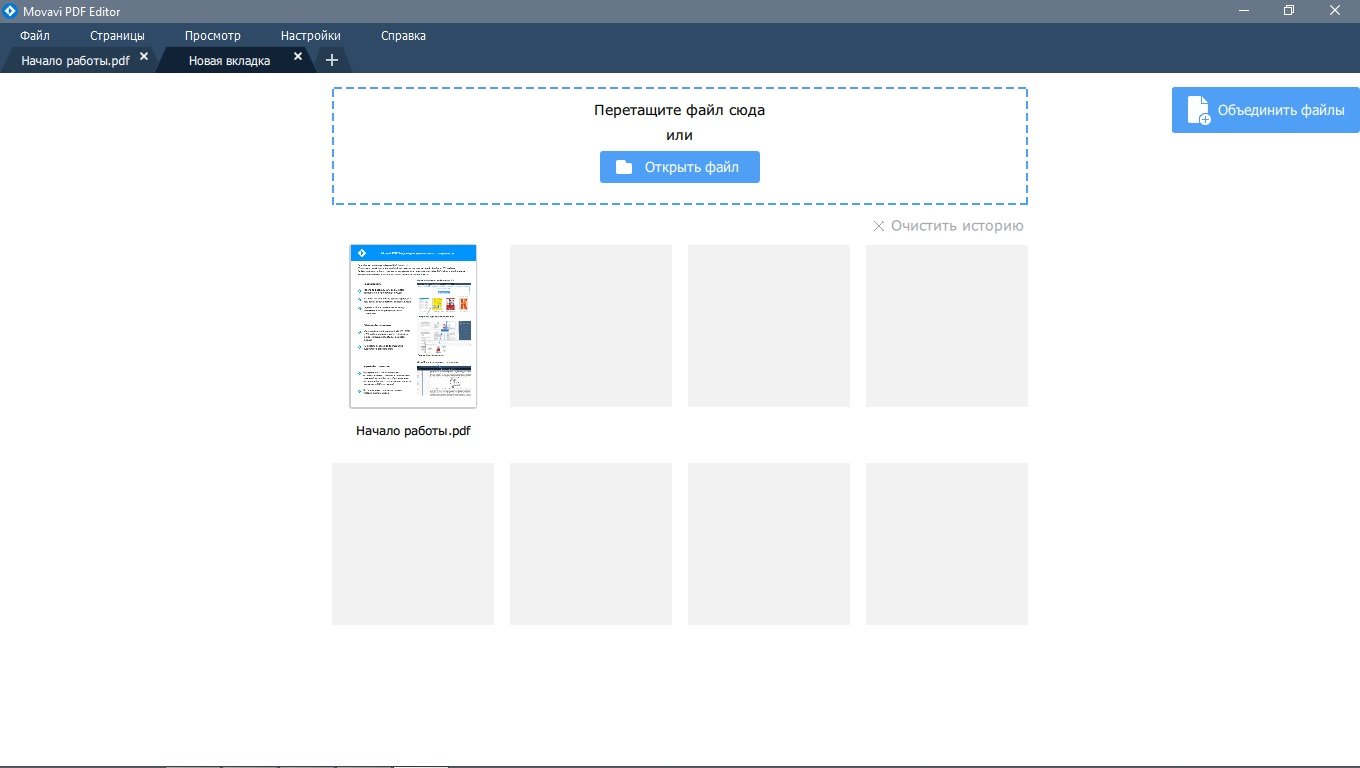Image resolution: width=1360 pixels, height=768 pixels.
Task: Open the Файл menu
Action: [35, 36]
